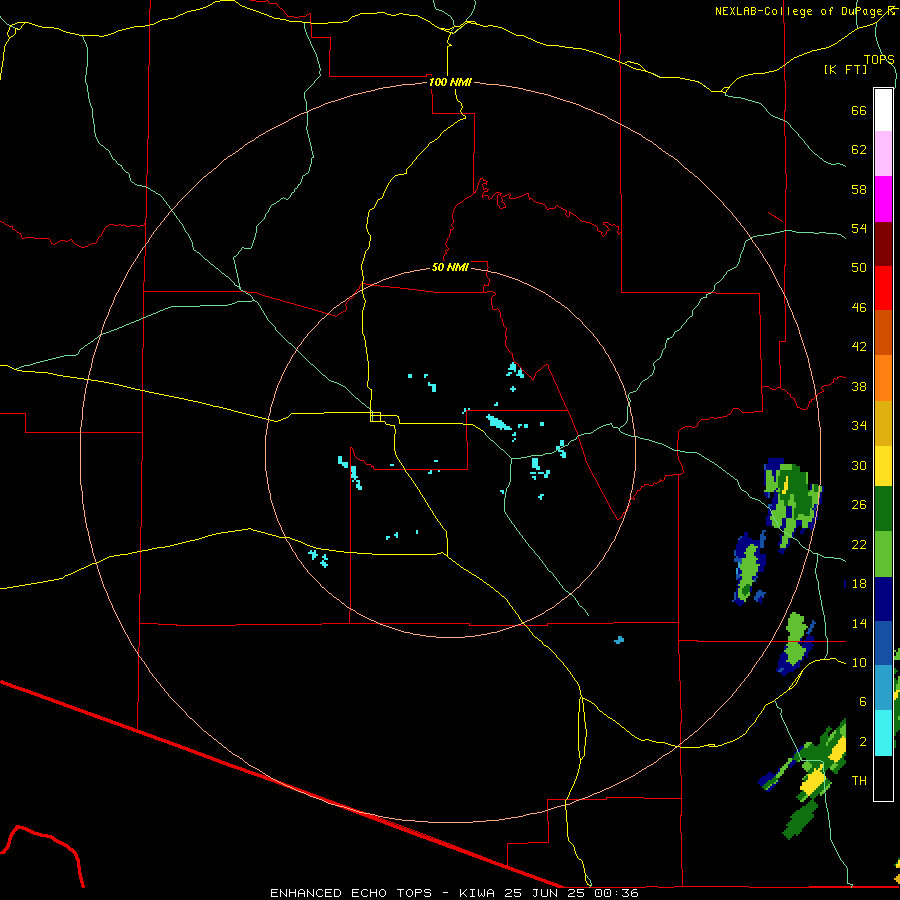
Task: Click the light pink 62 K FT legend swatch
Action: click(883, 154)
